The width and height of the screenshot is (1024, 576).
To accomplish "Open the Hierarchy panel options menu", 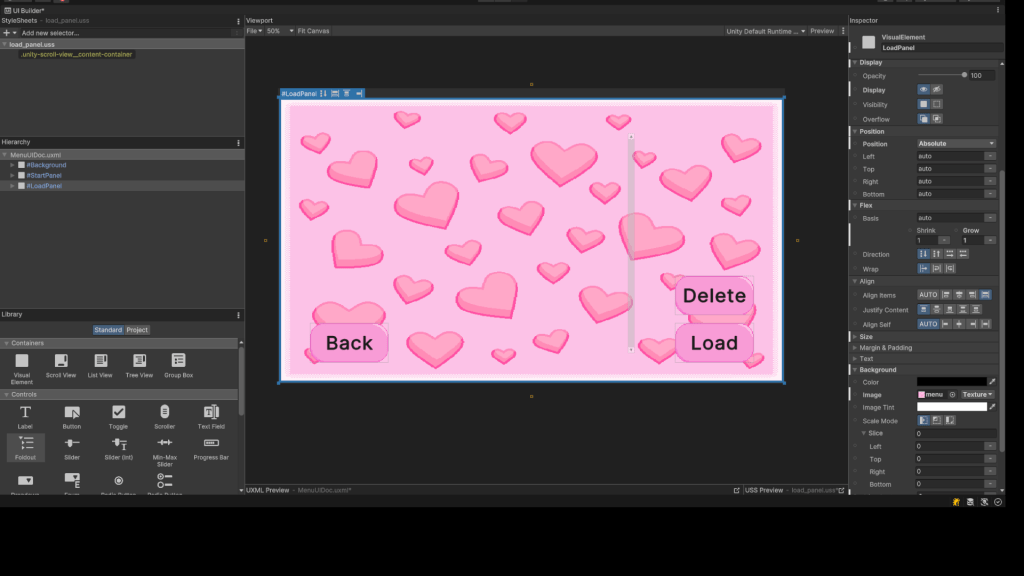I will tap(238, 143).
